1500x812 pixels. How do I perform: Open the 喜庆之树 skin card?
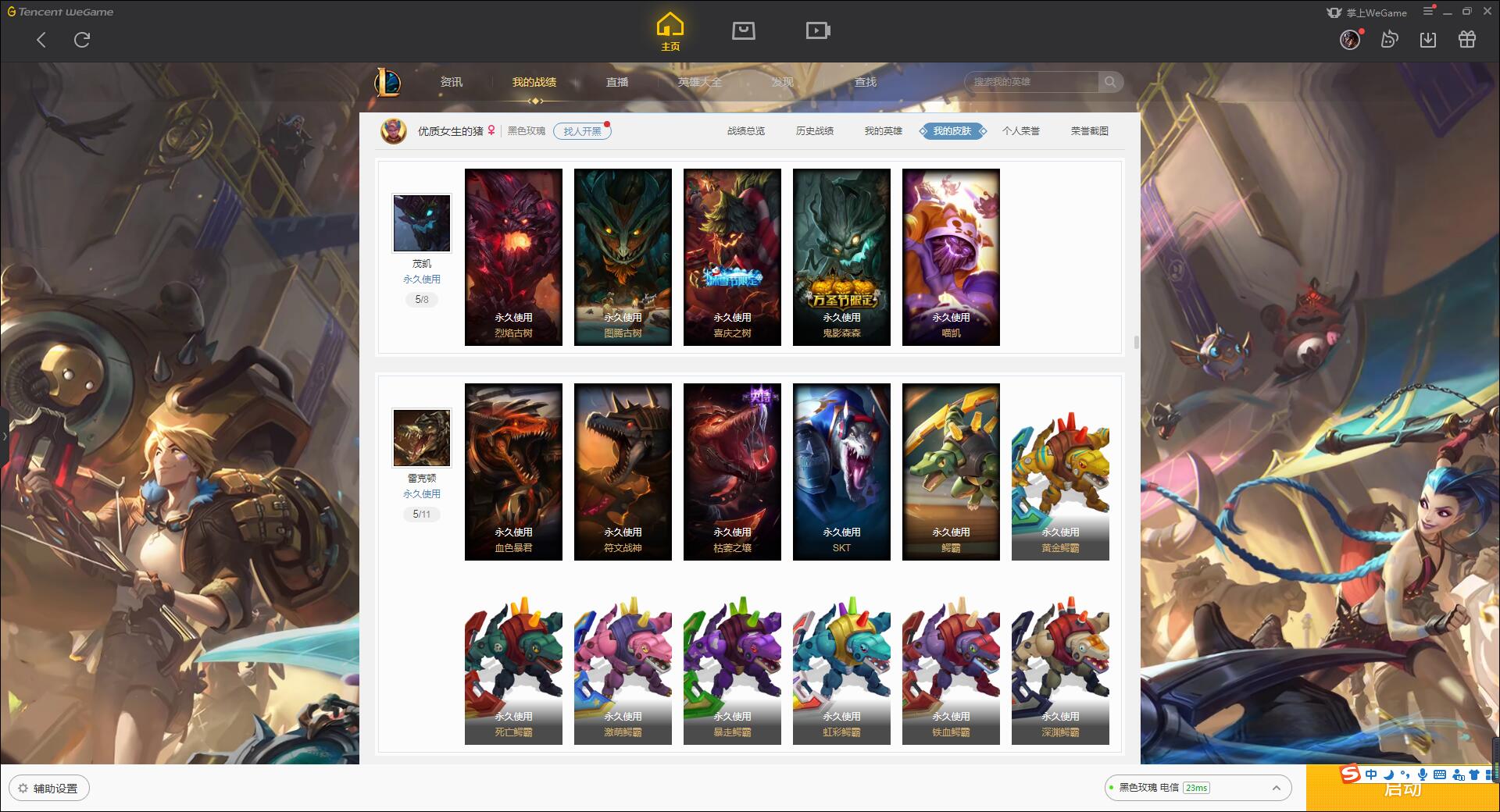[x=732, y=257]
